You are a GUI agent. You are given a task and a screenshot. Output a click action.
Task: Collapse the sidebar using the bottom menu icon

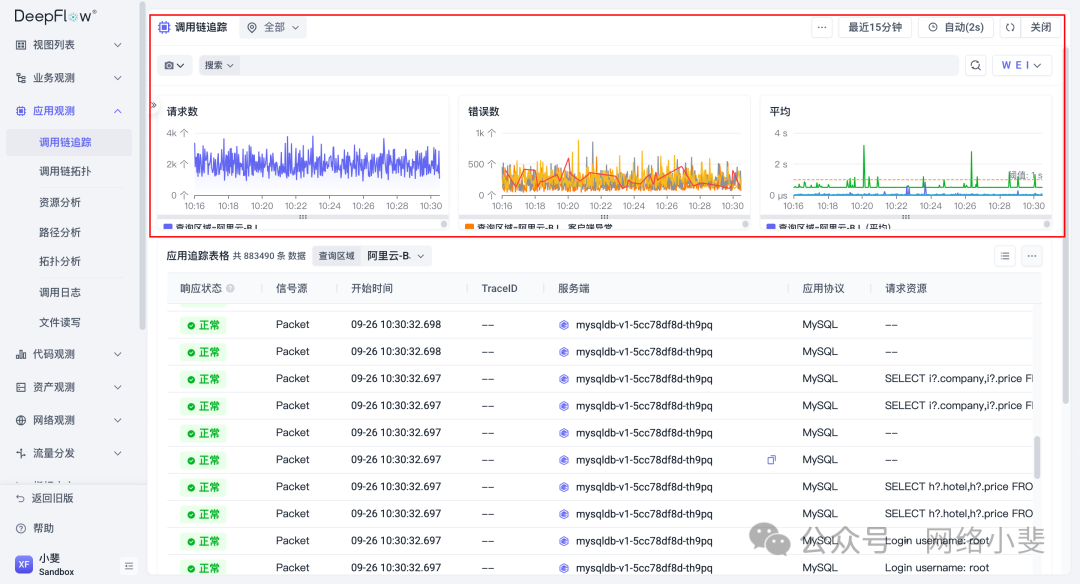(128, 566)
